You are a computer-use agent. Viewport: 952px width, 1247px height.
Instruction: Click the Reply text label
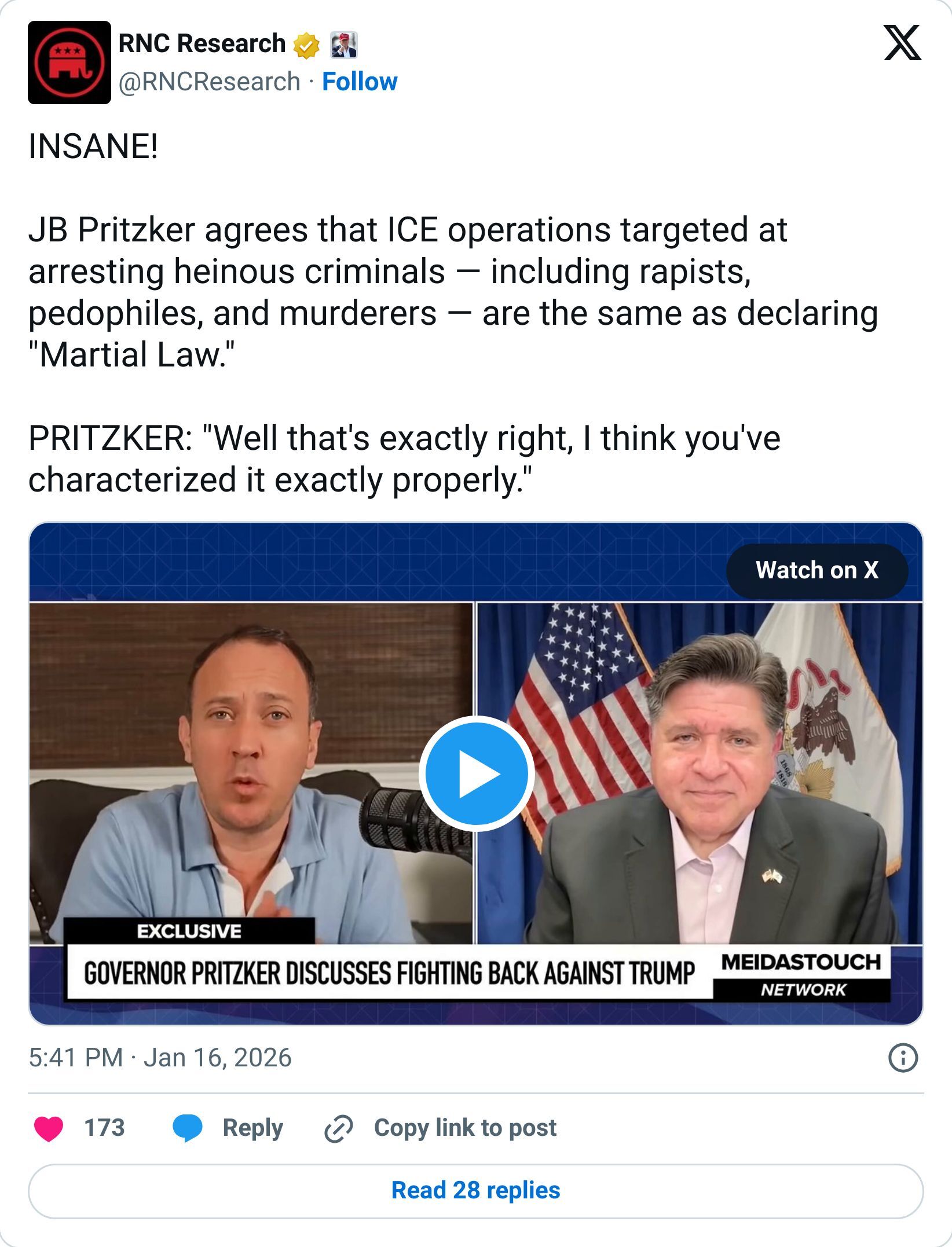[x=253, y=1127]
